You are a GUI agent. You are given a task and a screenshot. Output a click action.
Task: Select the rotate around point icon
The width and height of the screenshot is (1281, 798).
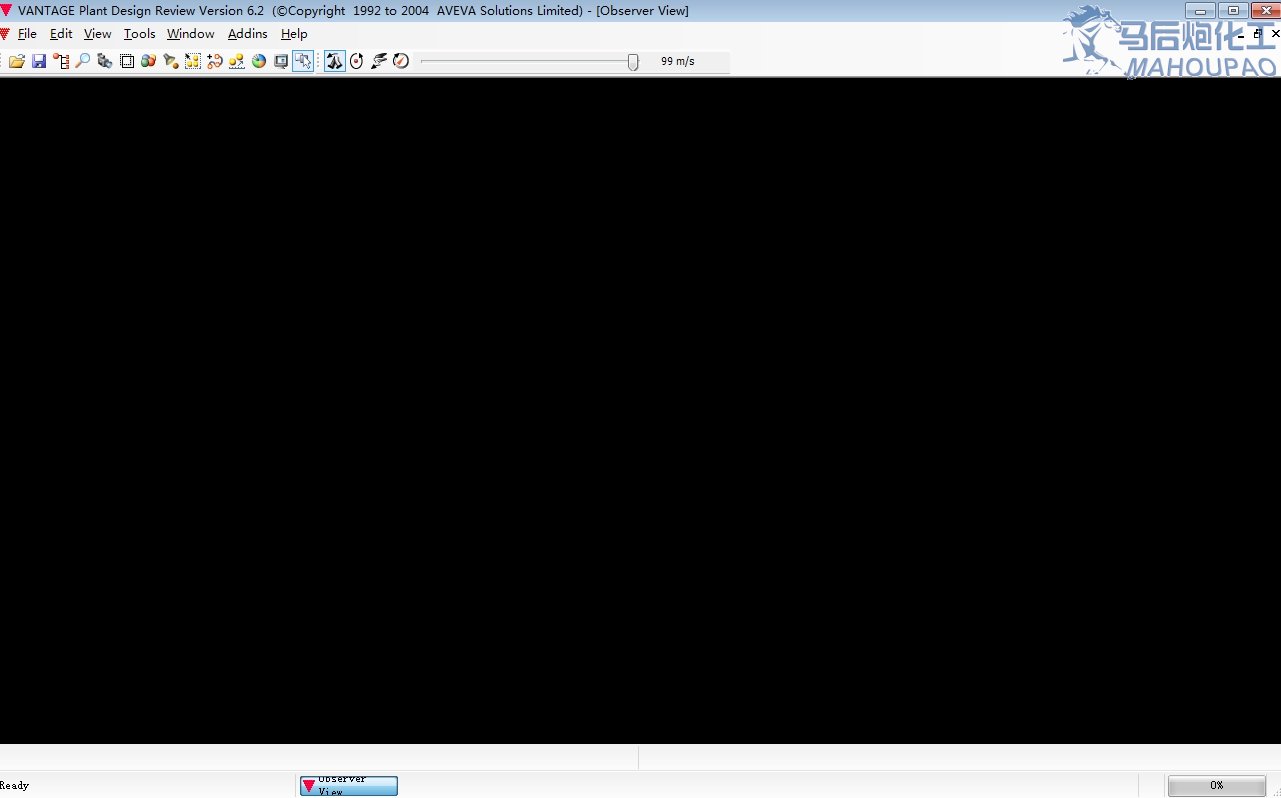pos(356,61)
